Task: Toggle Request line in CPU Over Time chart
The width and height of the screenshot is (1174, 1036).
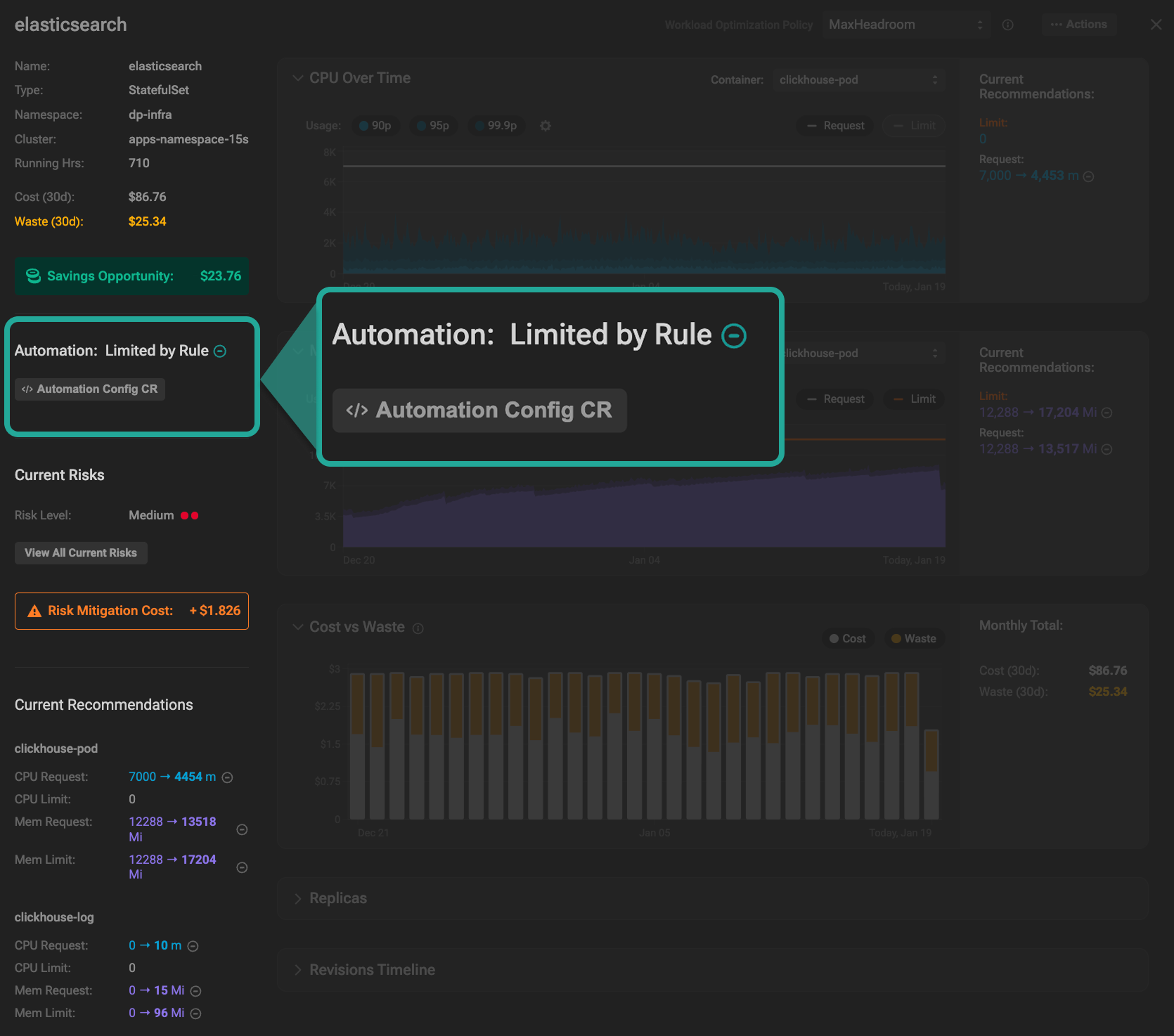Action: click(835, 126)
